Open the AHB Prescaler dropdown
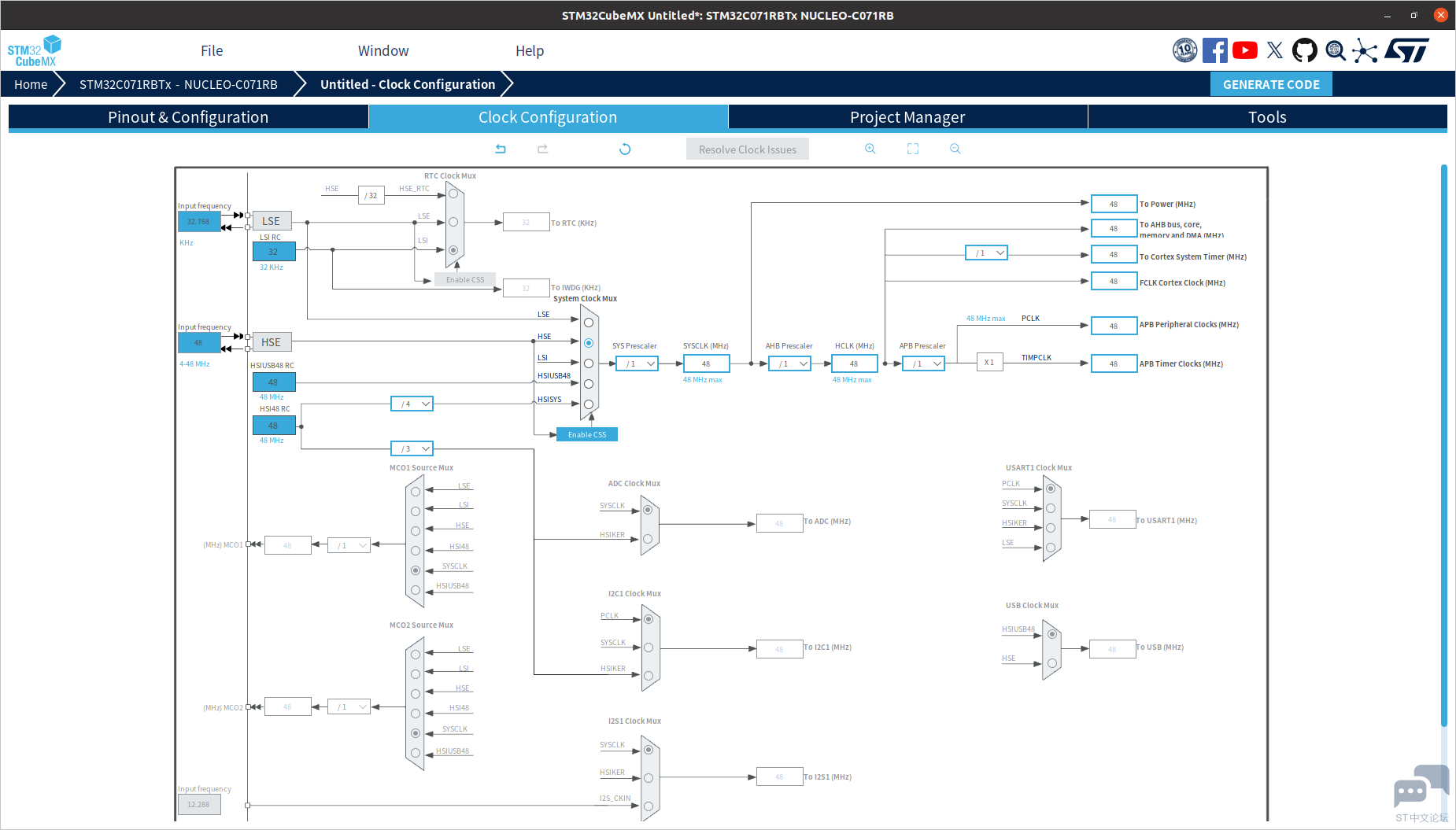1456x830 pixels. (790, 363)
